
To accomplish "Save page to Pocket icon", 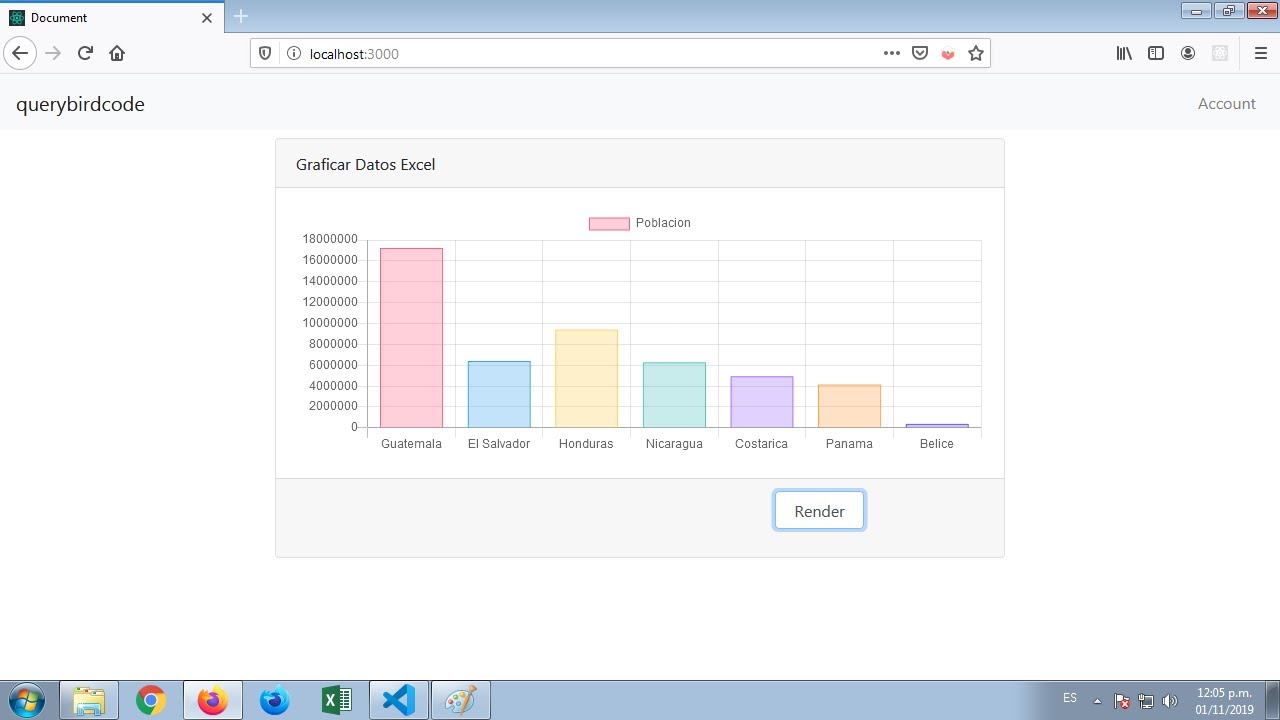I will pos(920,53).
